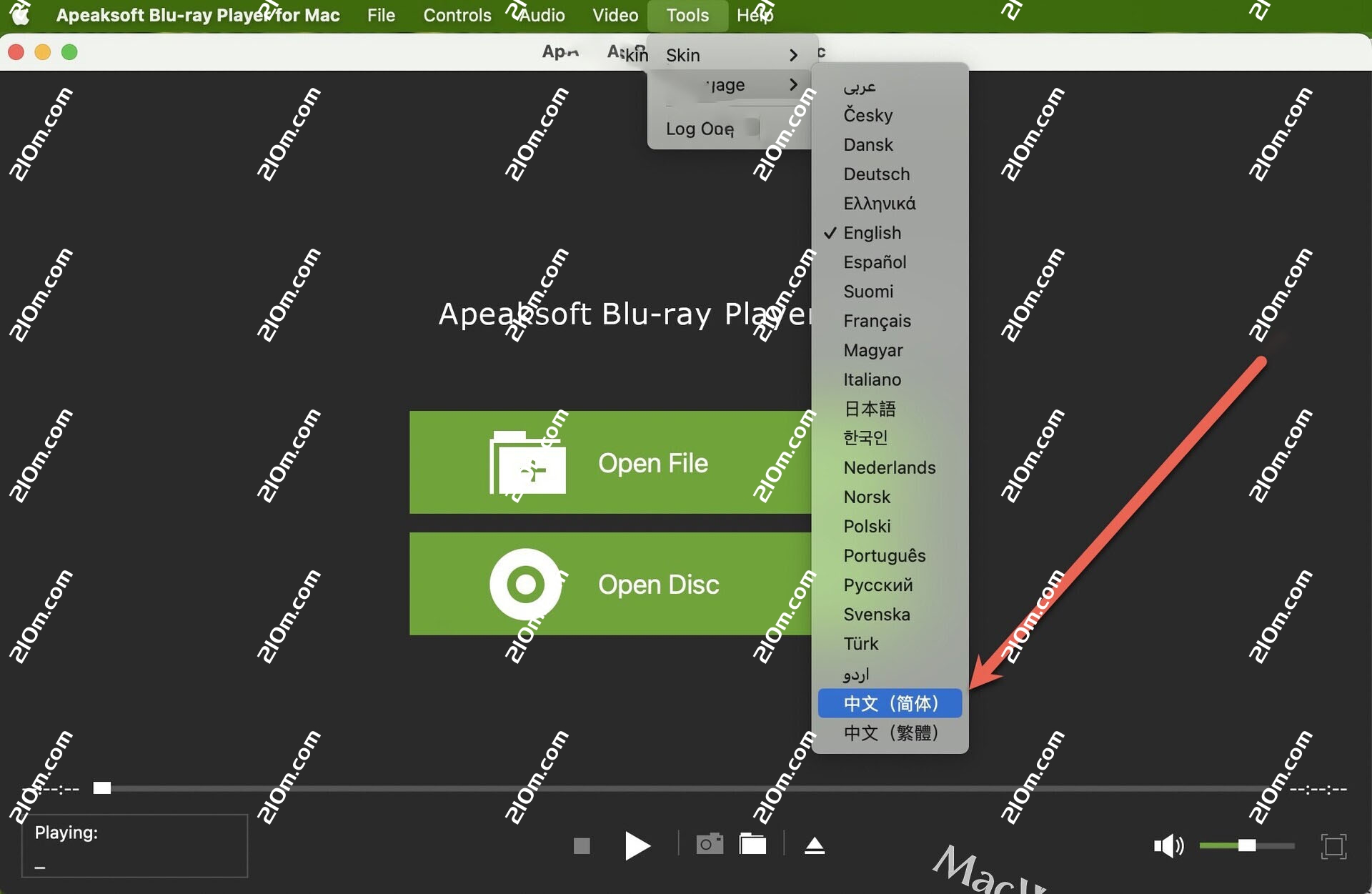Expand the Language submenu arrow
This screenshot has width=1372, height=894.
[x=792, y=85]
